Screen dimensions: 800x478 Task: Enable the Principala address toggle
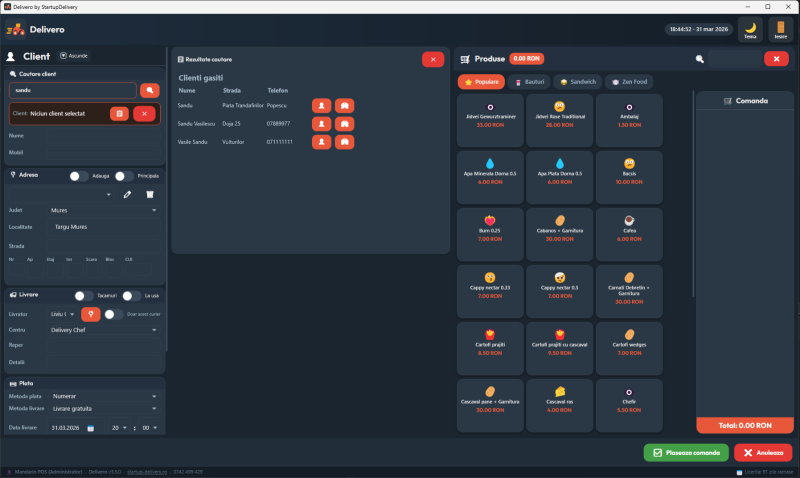point(124,176)
